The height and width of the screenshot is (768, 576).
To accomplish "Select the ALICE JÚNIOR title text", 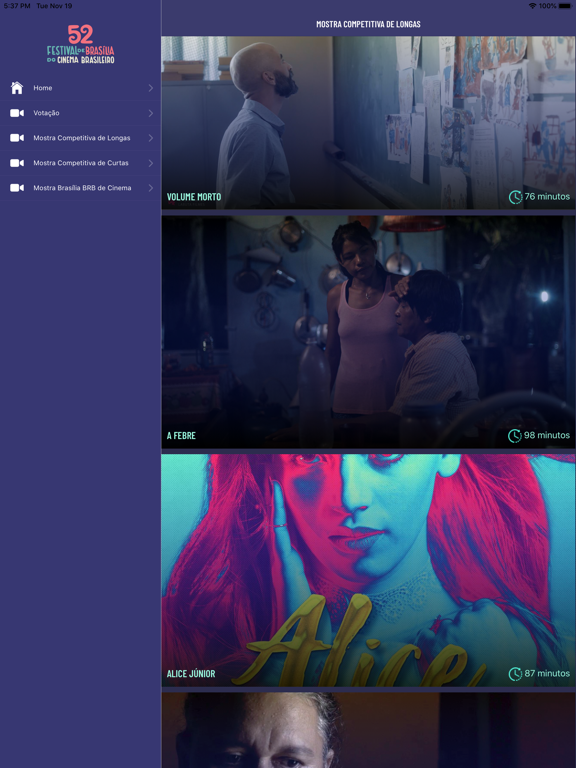I will [x=191, y=674].
